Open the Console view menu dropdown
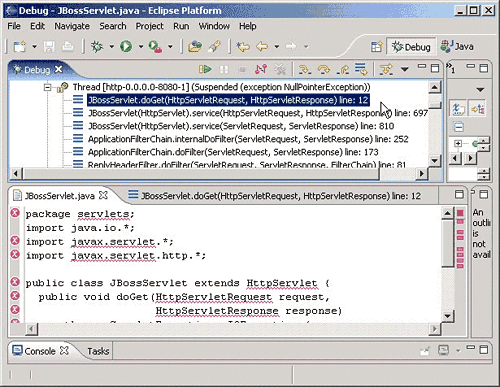The image size is (500, 387). 458,350
